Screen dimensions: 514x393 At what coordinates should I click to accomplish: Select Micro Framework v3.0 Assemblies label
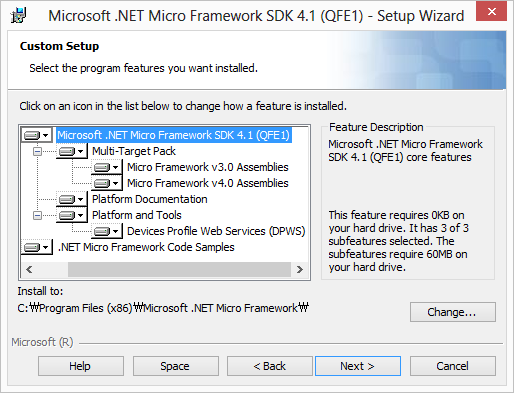click(x=208, y=167)
